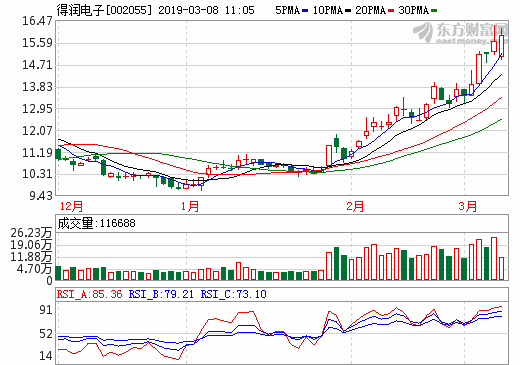The image size is (520, 365).
Task: Click the 10PMA legend label
Action: (x=328, y=10)
